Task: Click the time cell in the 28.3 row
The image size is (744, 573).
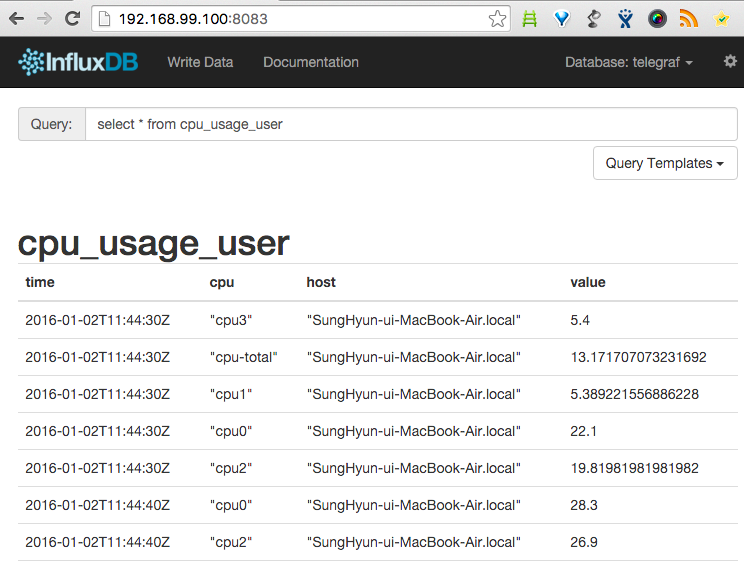Action: pyautogui.click(x=97, y=505)
